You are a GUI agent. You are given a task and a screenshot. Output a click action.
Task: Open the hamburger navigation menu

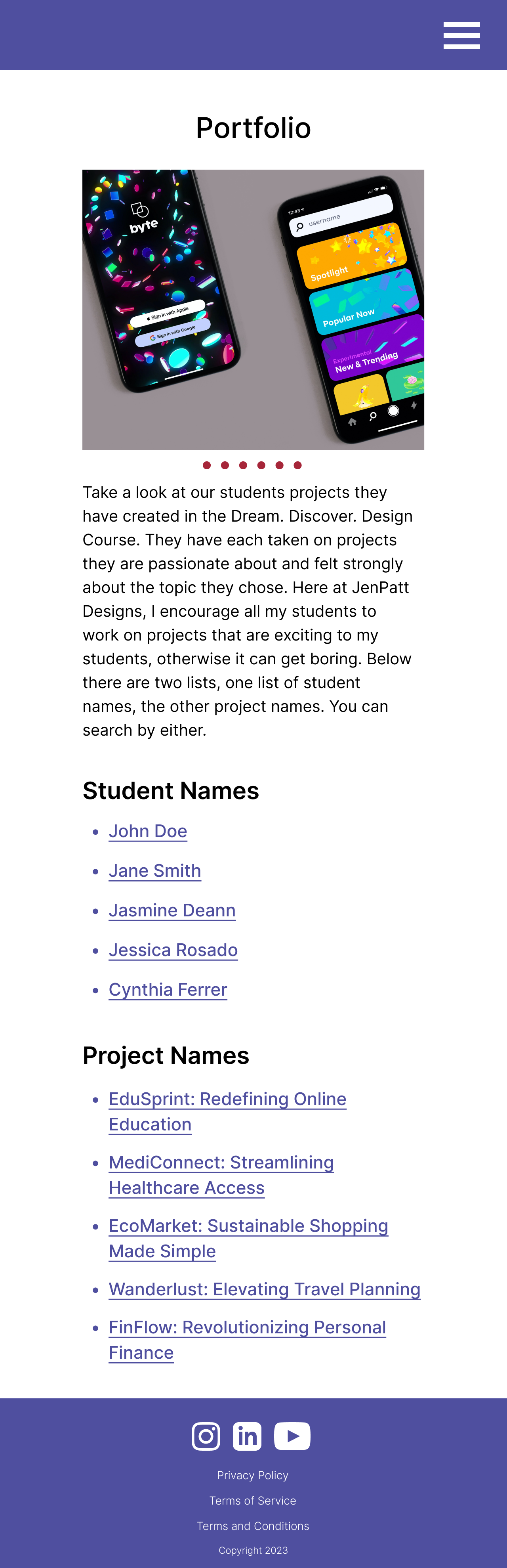tap(461, 35)
